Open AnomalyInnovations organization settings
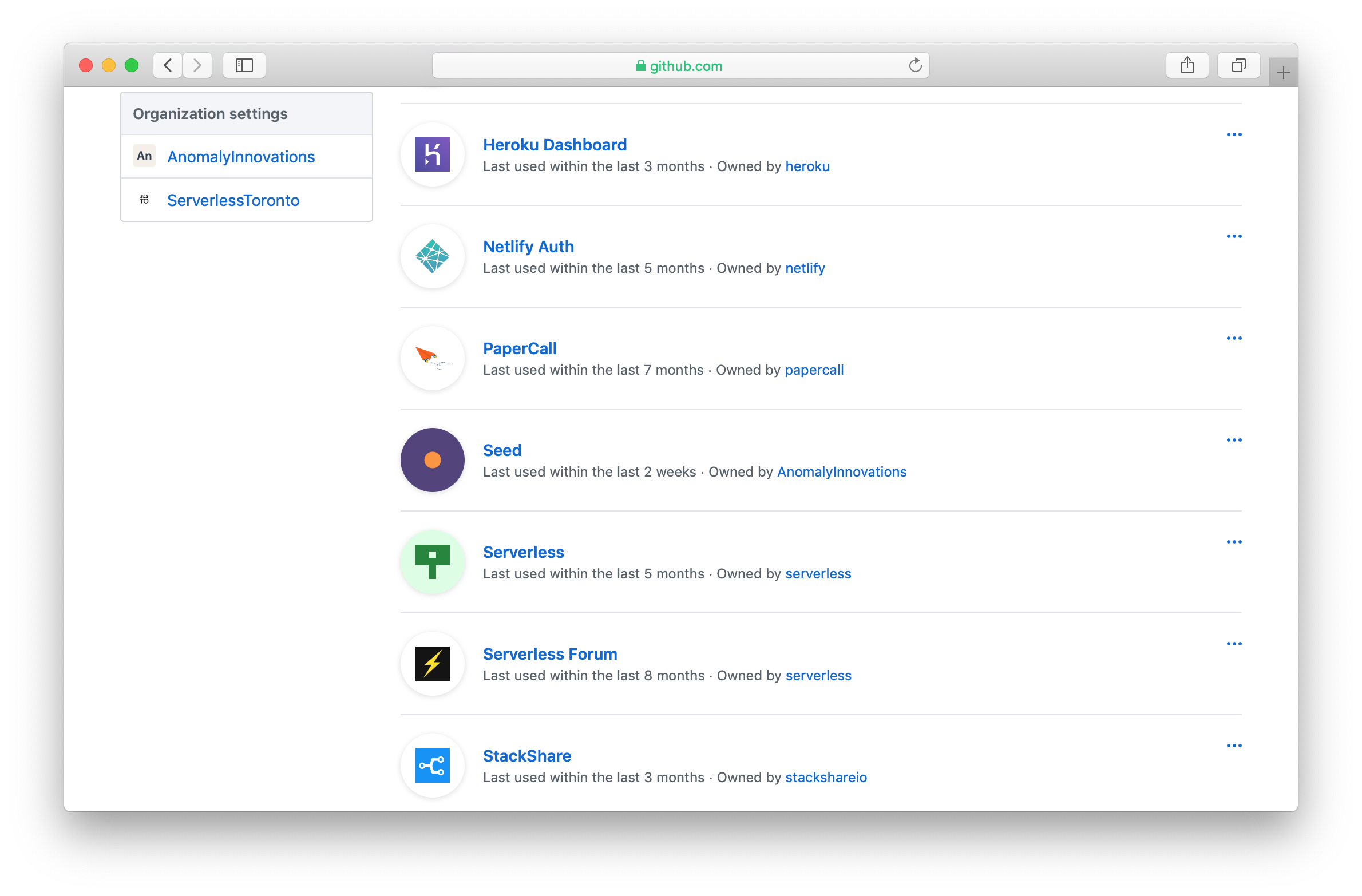 click(241, 157)
